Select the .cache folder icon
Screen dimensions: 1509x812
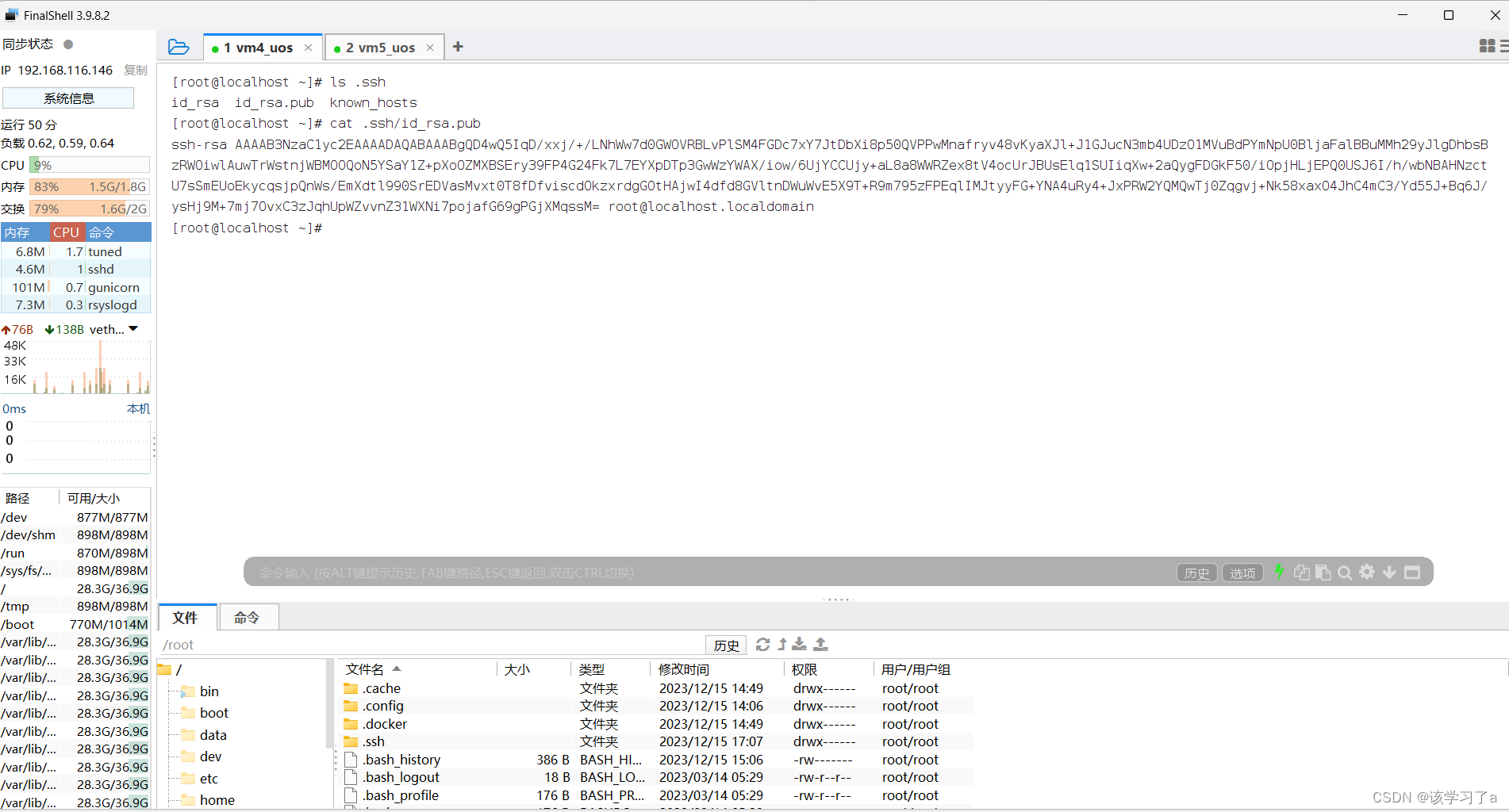351,688
